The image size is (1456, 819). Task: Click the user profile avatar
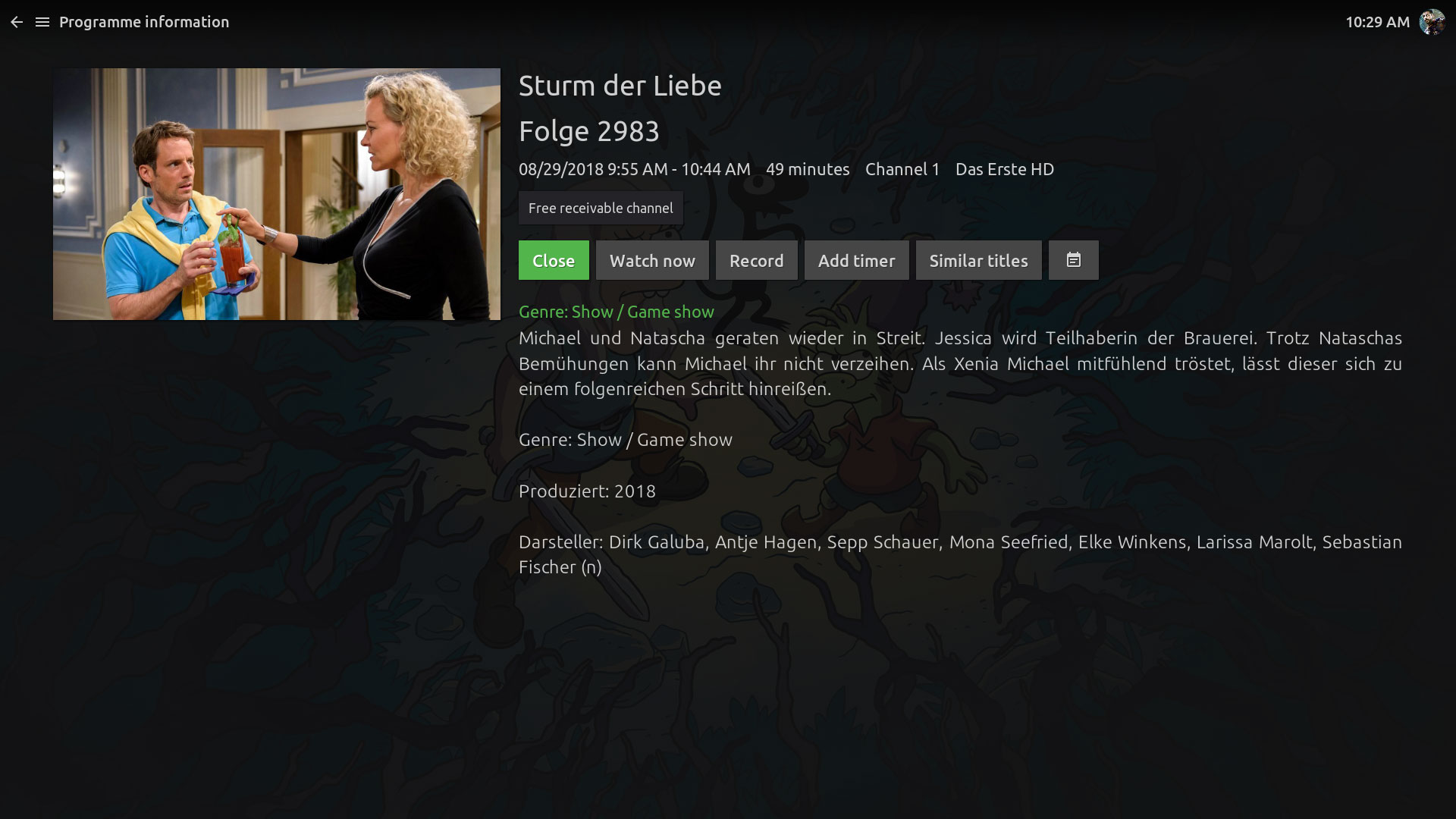pos(1432,22)
